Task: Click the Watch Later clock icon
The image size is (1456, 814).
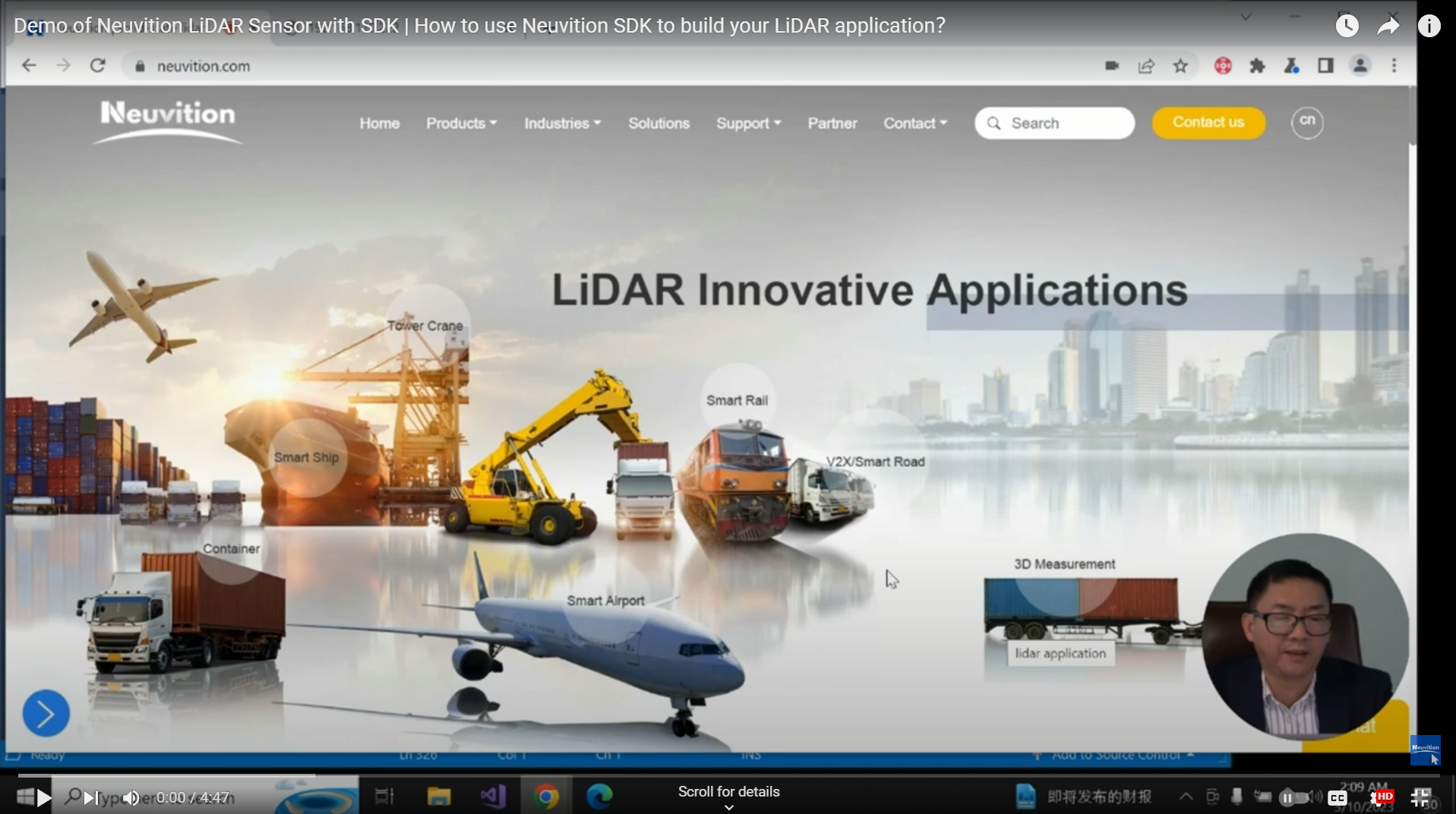Action: [x=1347, y=26]
